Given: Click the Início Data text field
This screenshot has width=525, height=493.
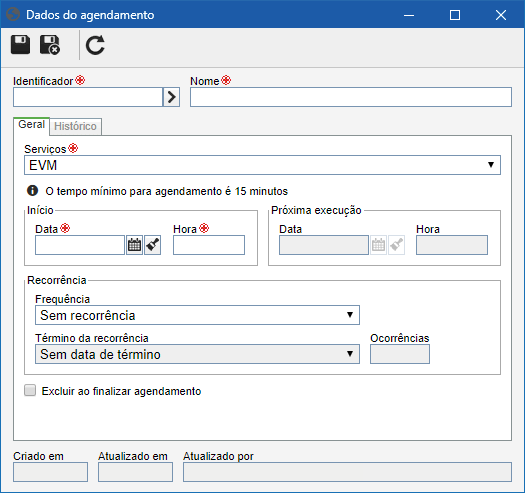Looking at the screenshot, I should (x=80, y=245).
